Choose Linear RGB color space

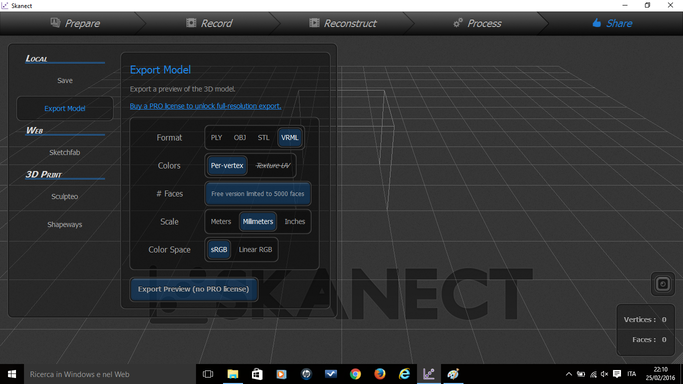[255, 249]
